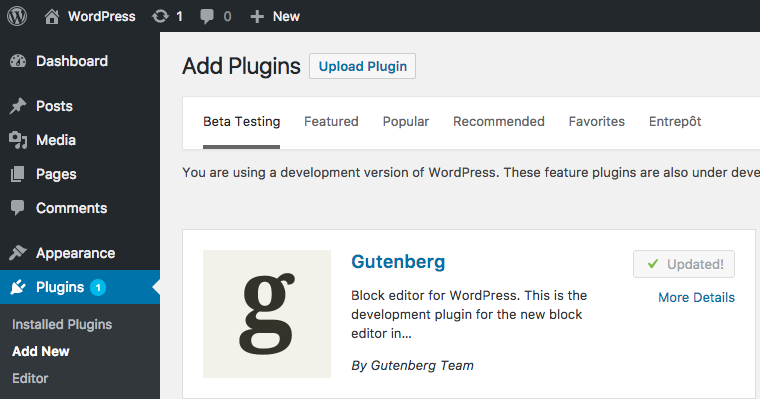Screen dimensions: 760x399
Task: Open the comments bubble icon in the admin bar
Action: [207, 17]
